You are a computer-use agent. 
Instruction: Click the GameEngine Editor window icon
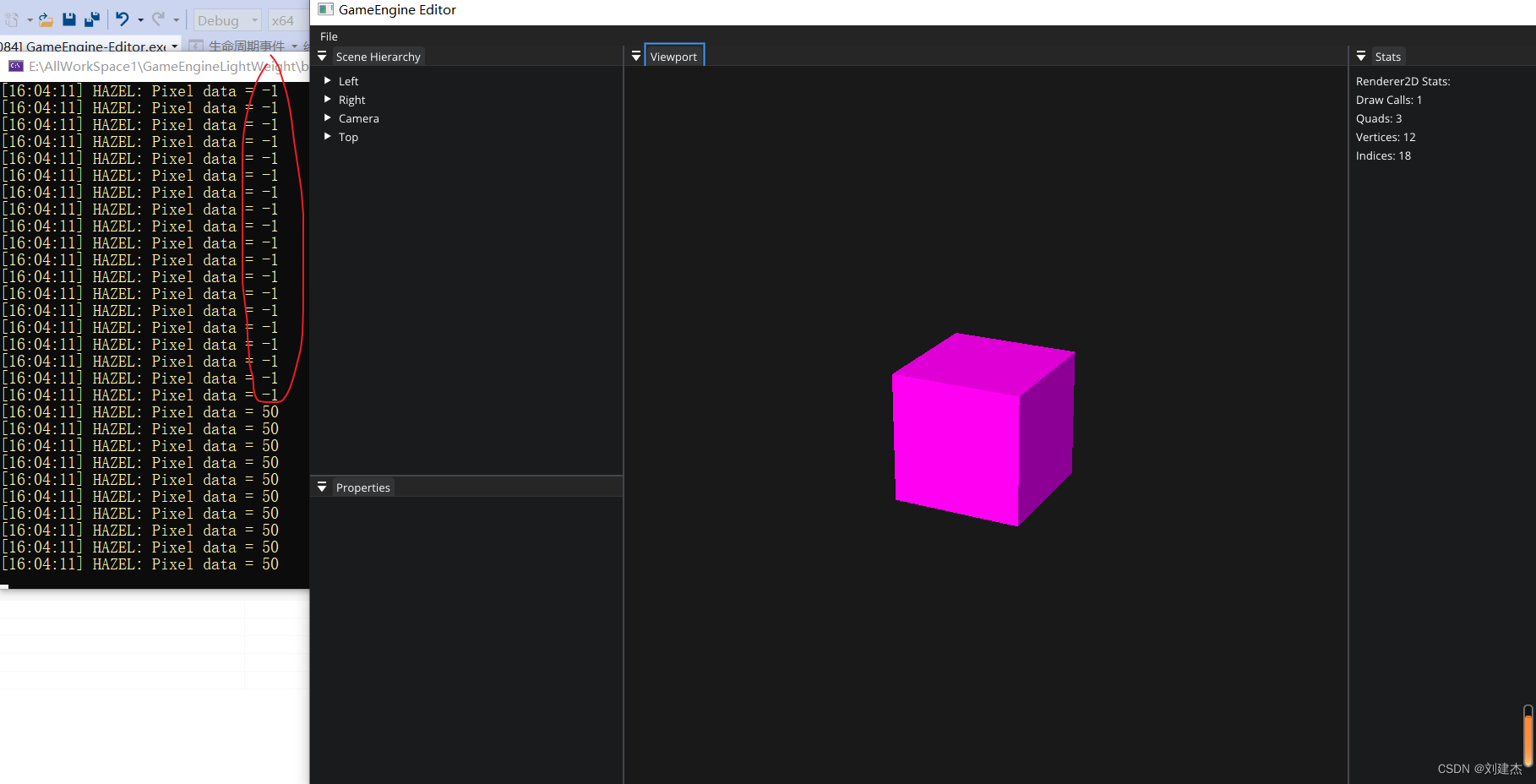coord(325,9)
